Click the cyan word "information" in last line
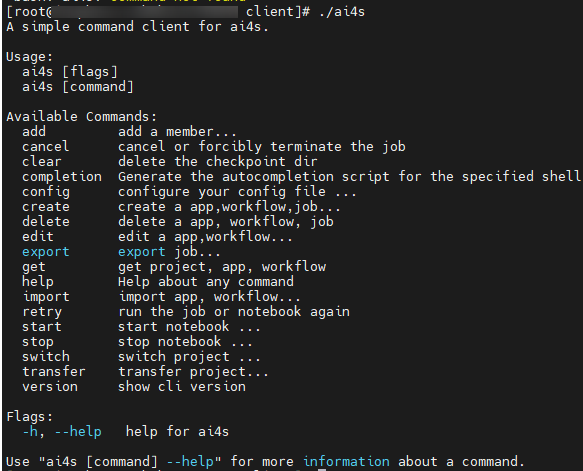This screenshot has width=583, height=471. pyautogui.click(x=347, y=462)
